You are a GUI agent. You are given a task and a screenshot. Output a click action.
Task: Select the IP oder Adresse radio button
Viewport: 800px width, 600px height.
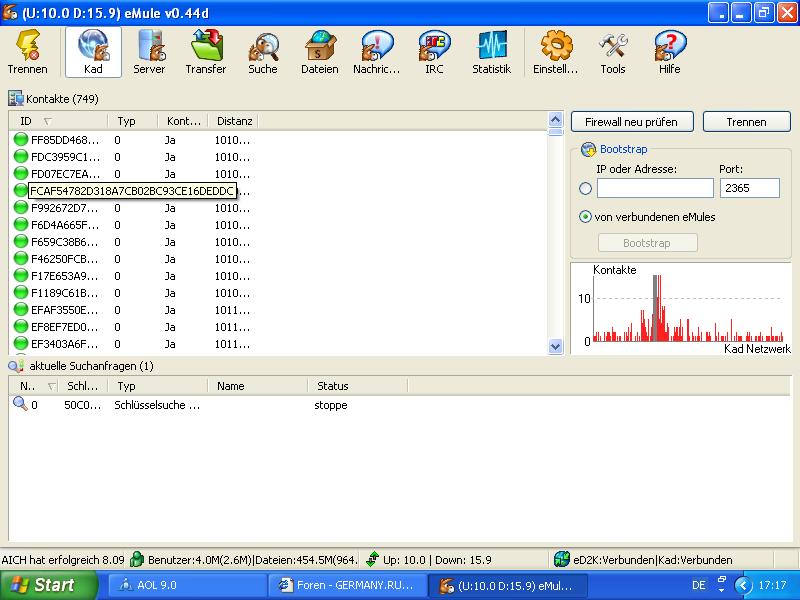[586, 189]
